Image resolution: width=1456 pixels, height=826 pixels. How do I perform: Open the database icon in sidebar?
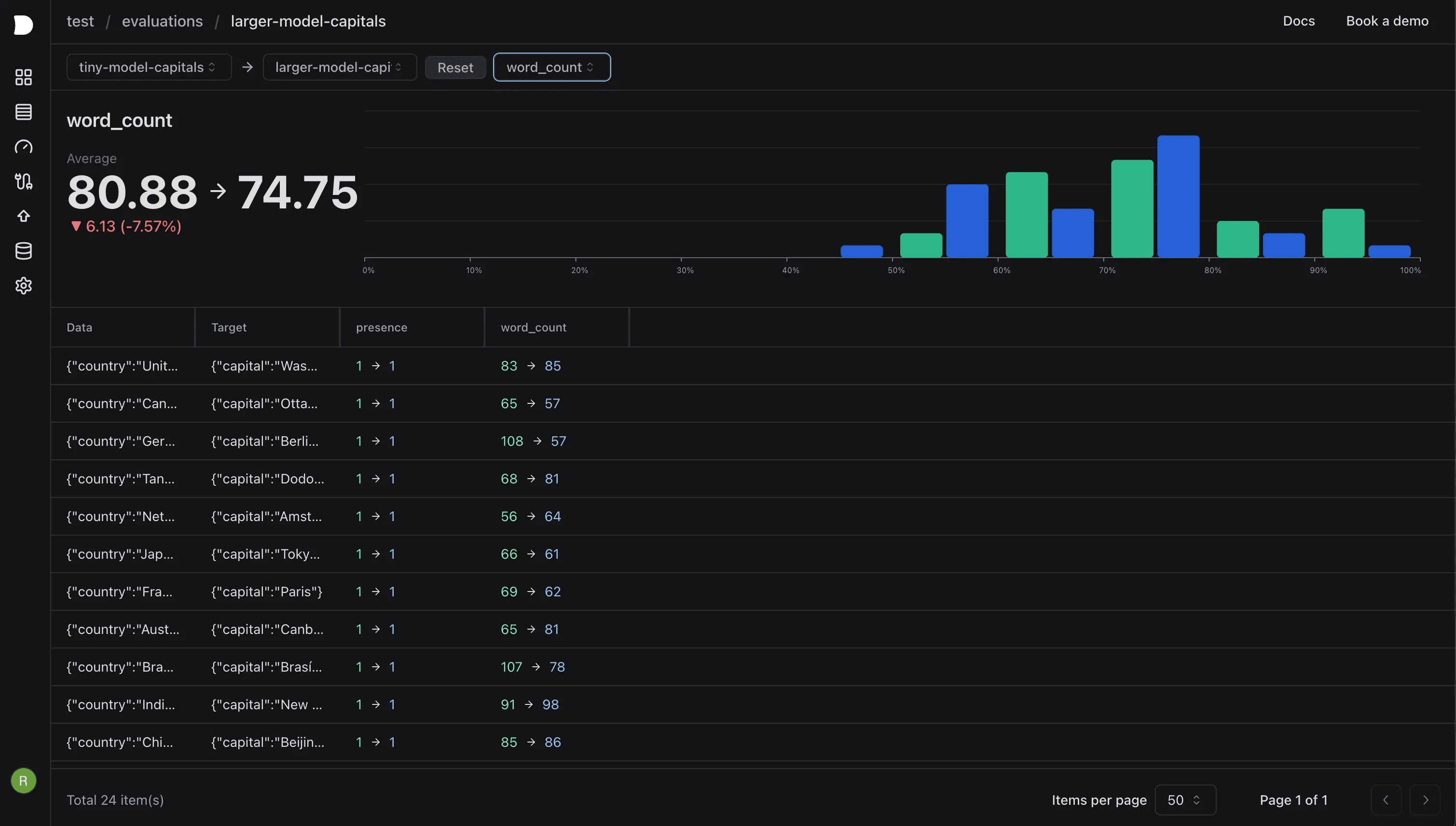(23, 251)
